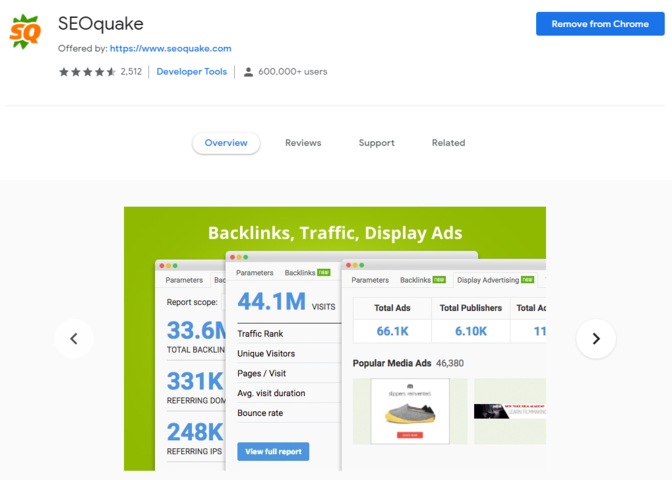Click the 66.1K Total Ads value
Image resolution: width=672 pixels, height=480 pixels.
point(392,331)
